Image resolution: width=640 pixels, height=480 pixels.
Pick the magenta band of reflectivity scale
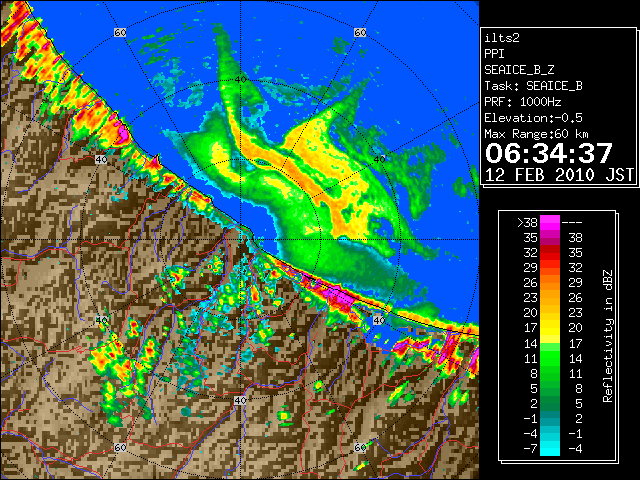550,223
